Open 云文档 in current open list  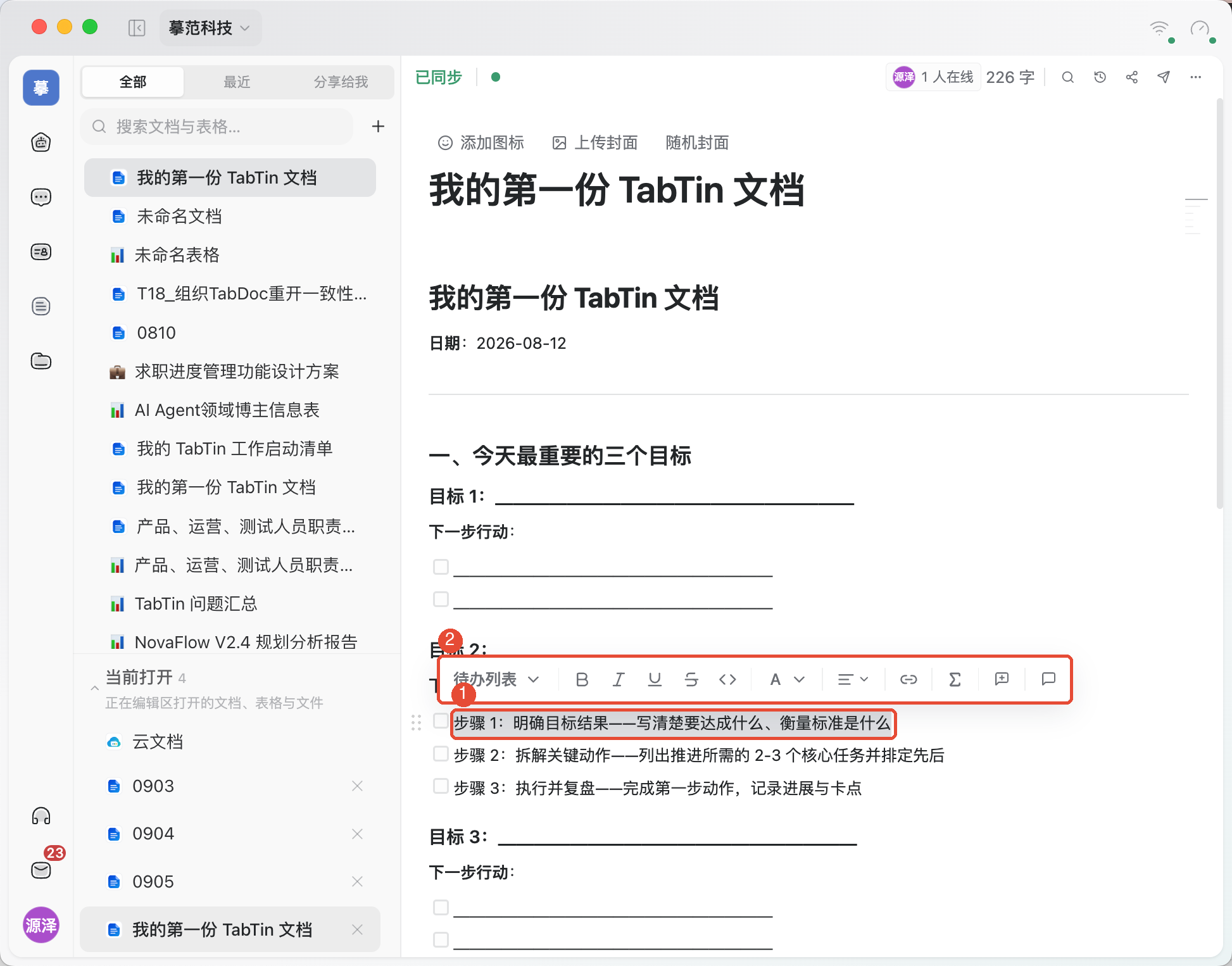coord(230,742)
